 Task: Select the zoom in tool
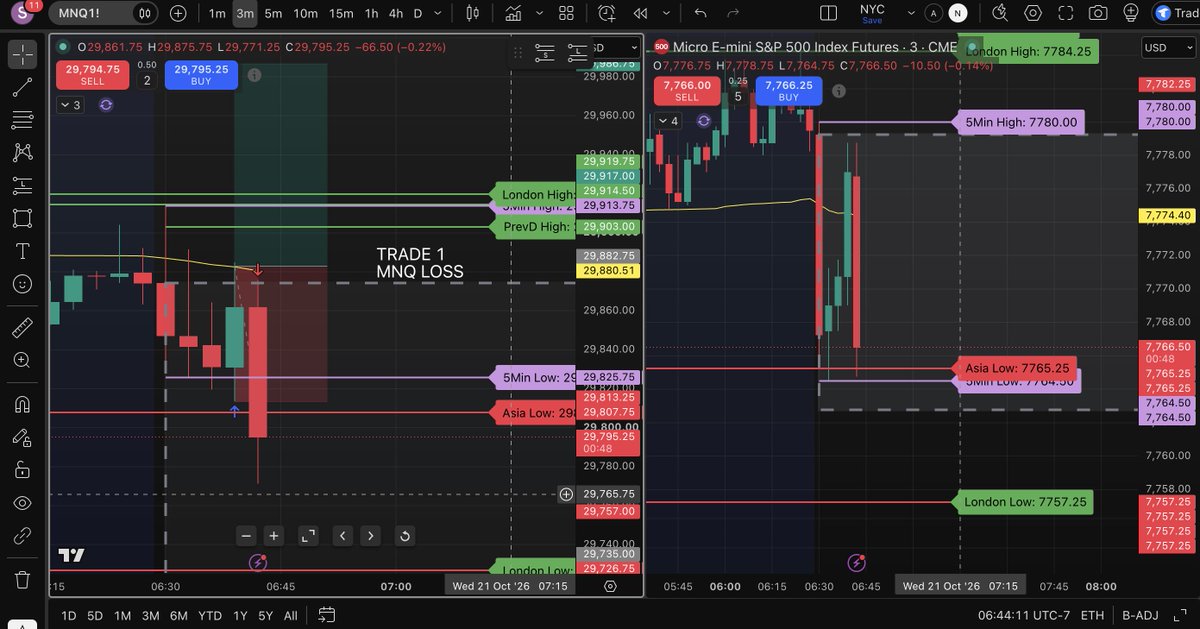click(x=22, y=360)
